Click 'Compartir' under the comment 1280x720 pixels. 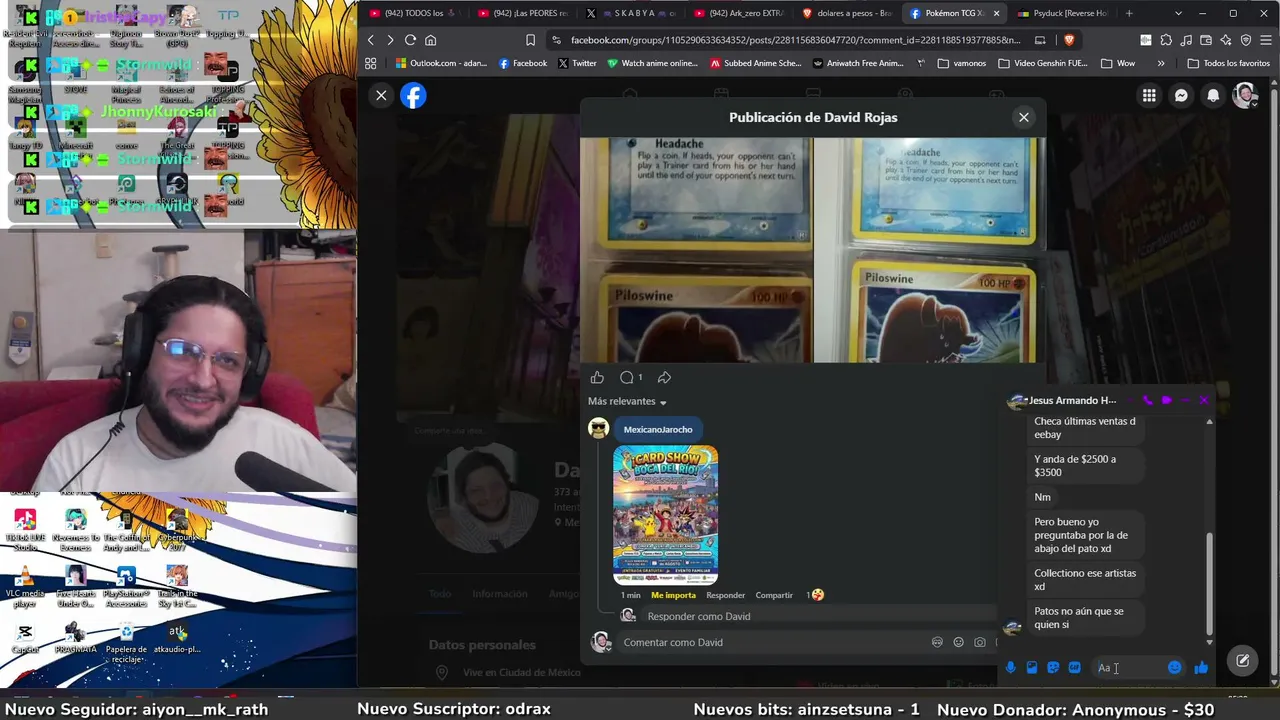(x=774, y=595)
